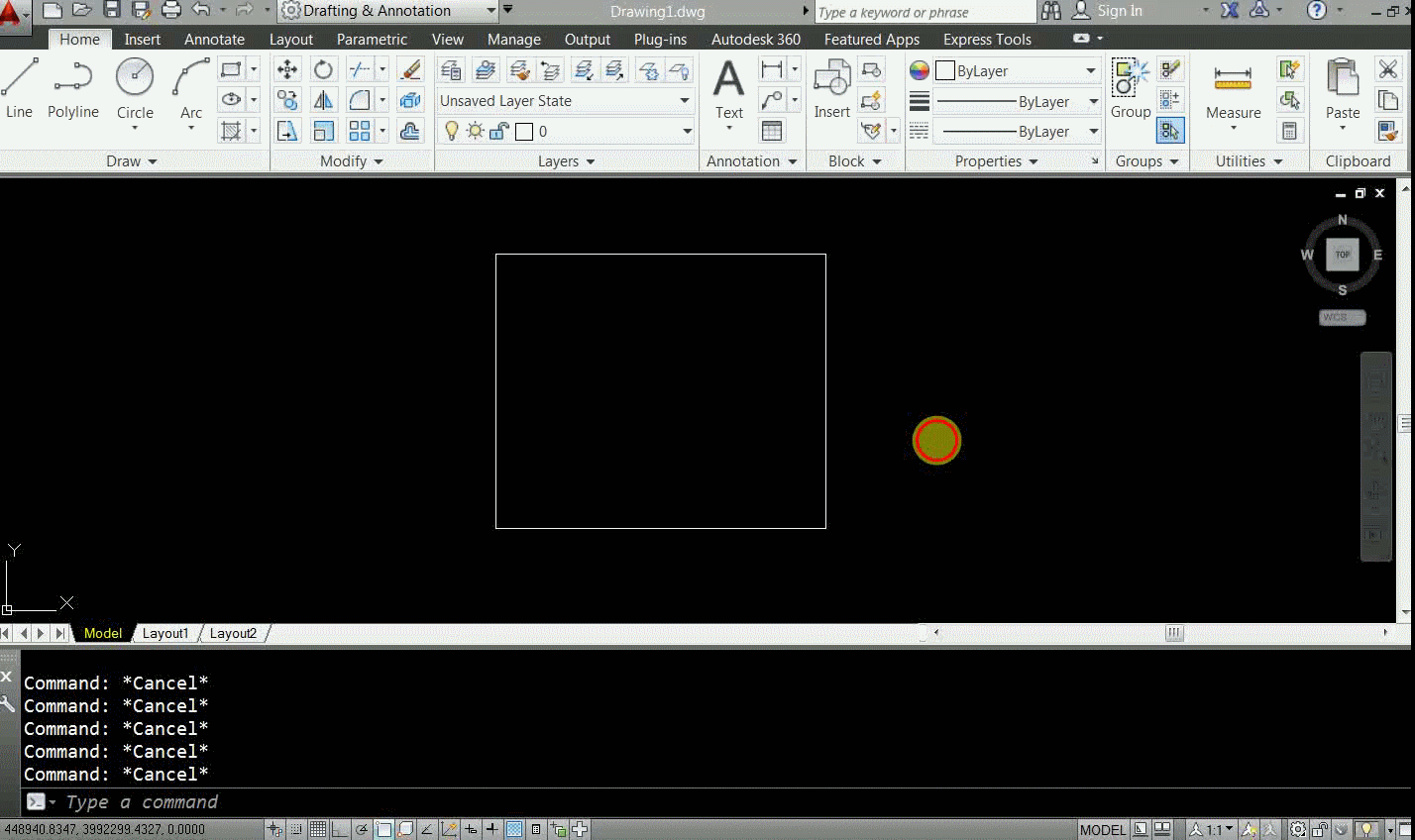
Task: Select the Circle tool
Action: 135,87
